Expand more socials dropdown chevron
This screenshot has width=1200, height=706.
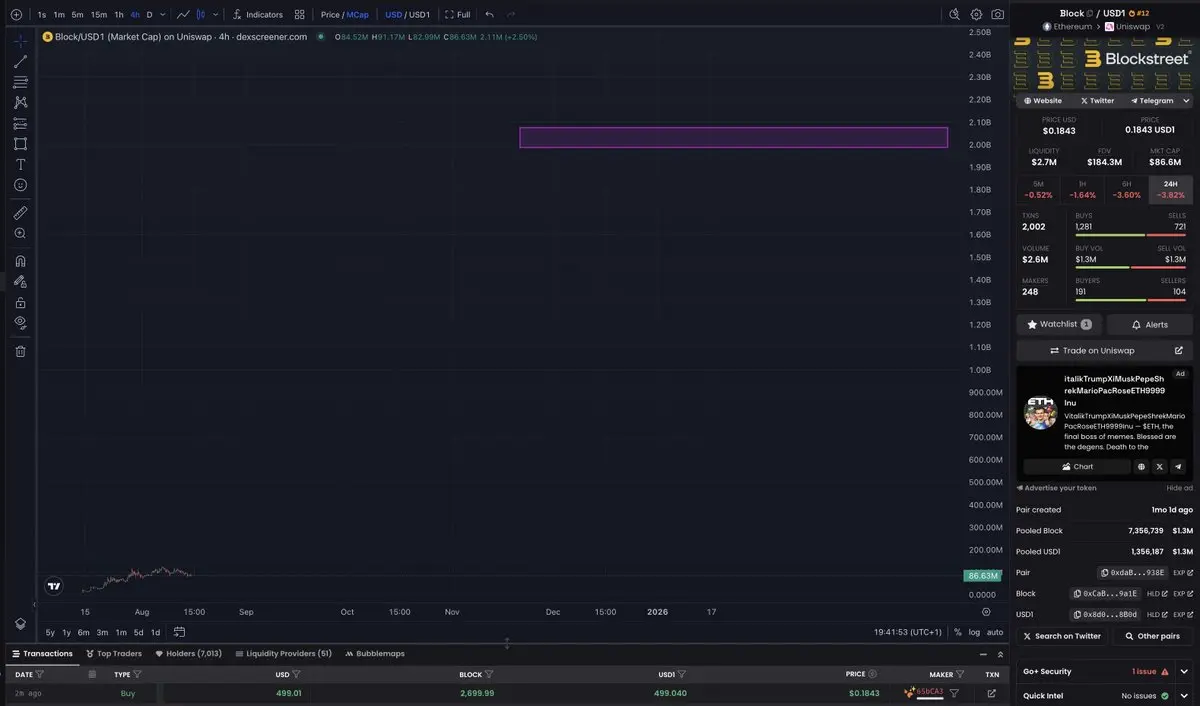click(1187, 101)
